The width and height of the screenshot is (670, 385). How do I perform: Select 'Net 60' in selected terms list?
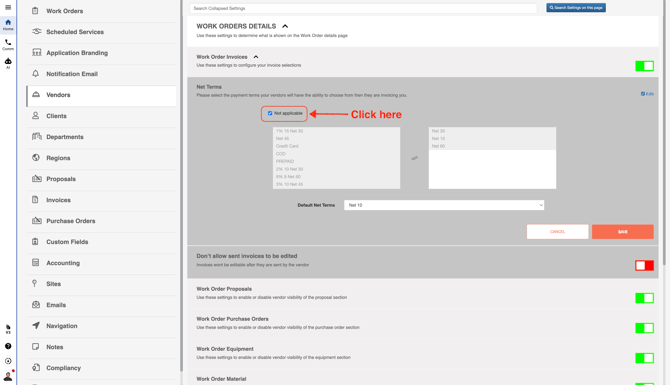(492, 146)
